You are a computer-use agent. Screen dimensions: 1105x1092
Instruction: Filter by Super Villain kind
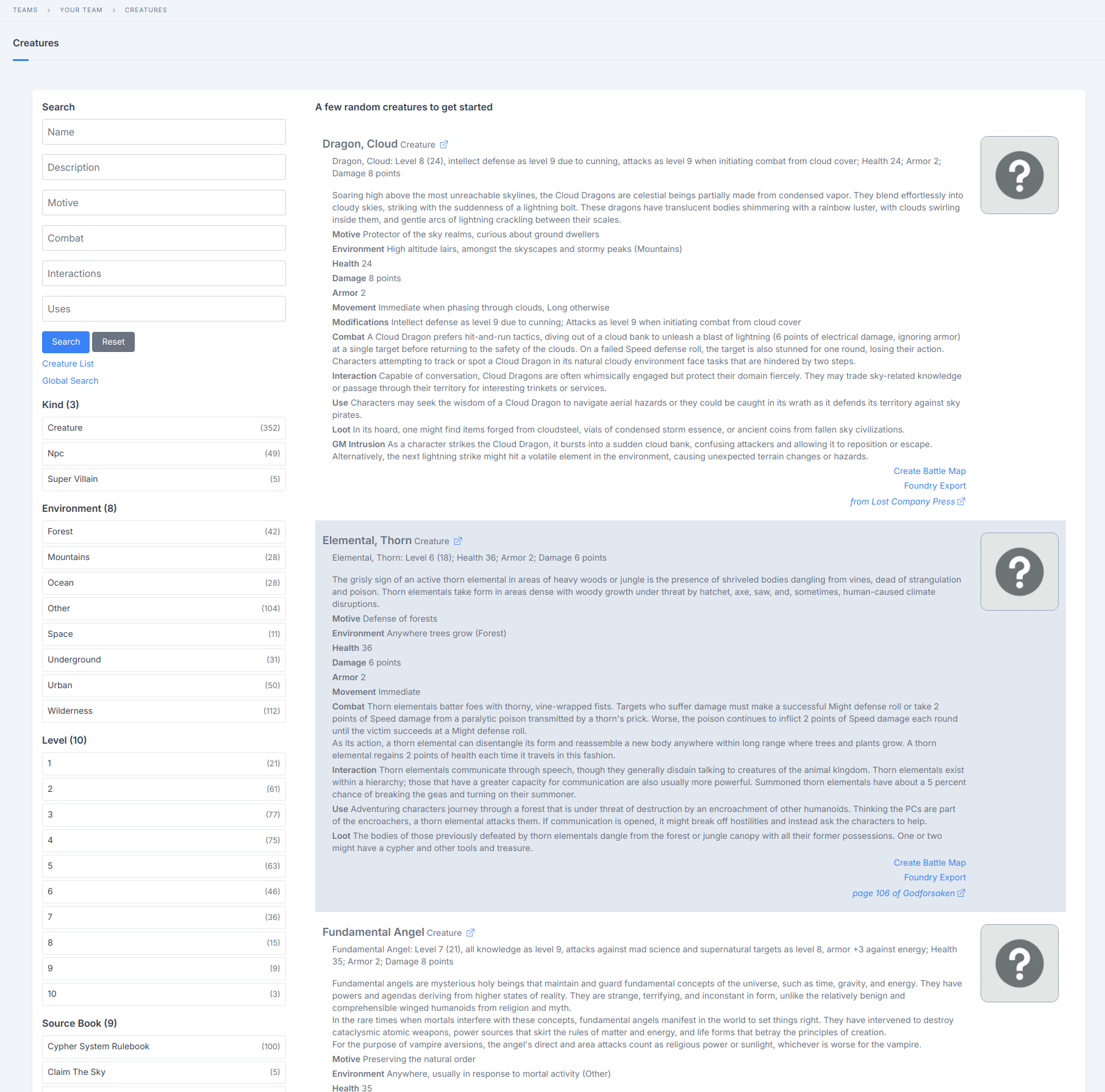click(x=163, y=480)
